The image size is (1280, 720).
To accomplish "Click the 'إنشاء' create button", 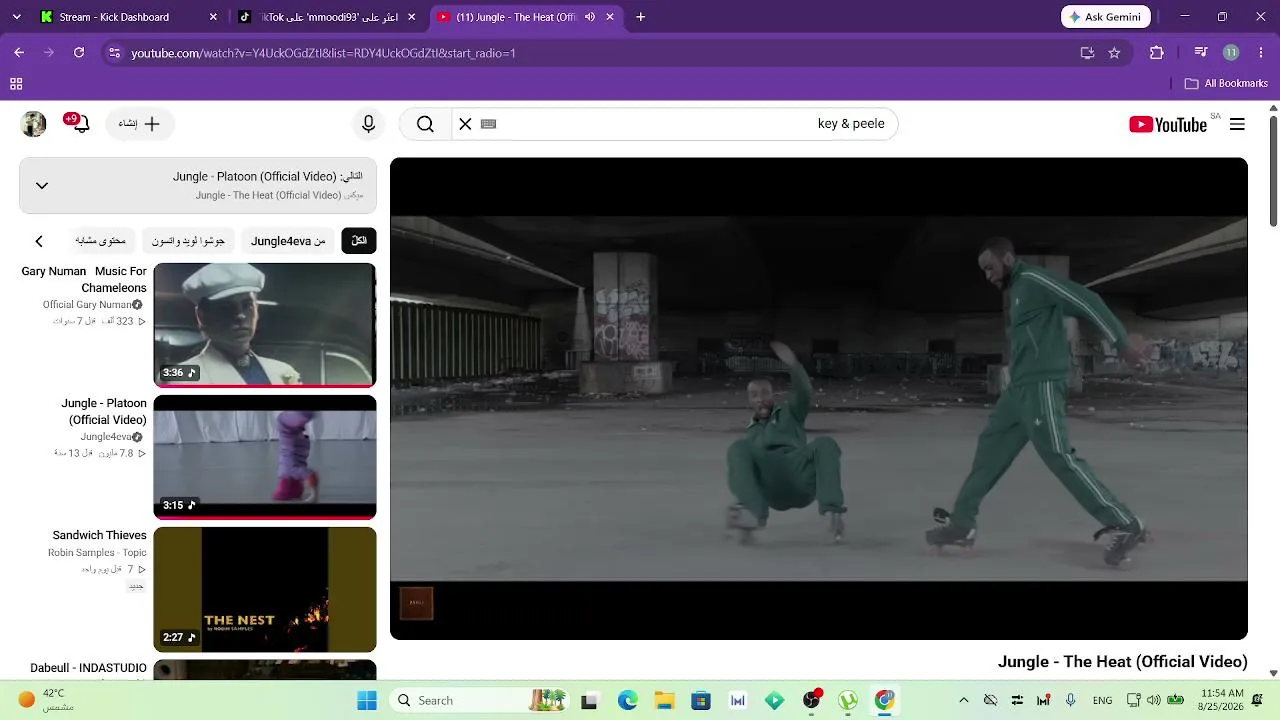I will (x=140, y=124).
